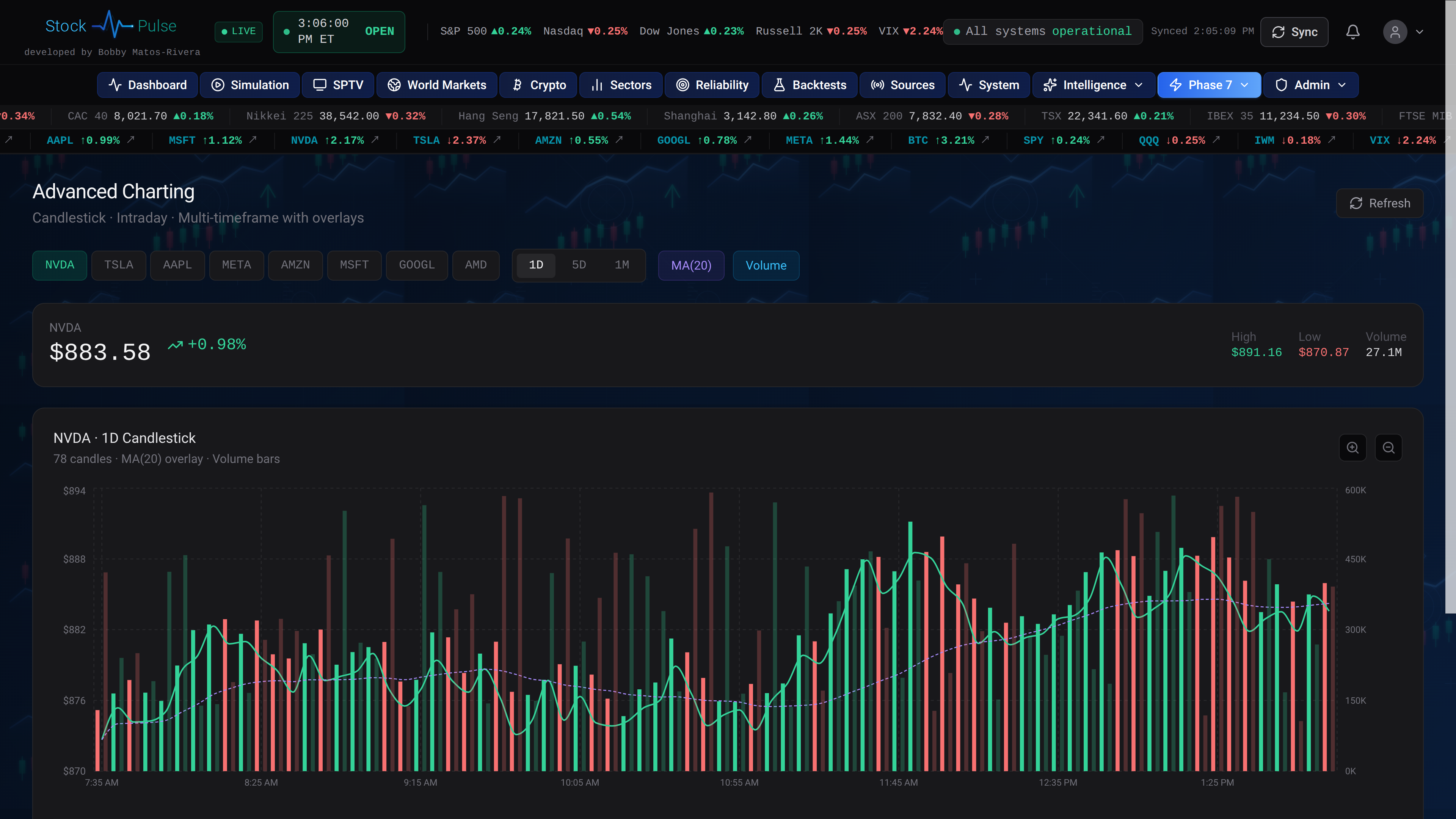Click the Stock Pulse logo
Screen dimensions: 1456x819
[111, 25]
